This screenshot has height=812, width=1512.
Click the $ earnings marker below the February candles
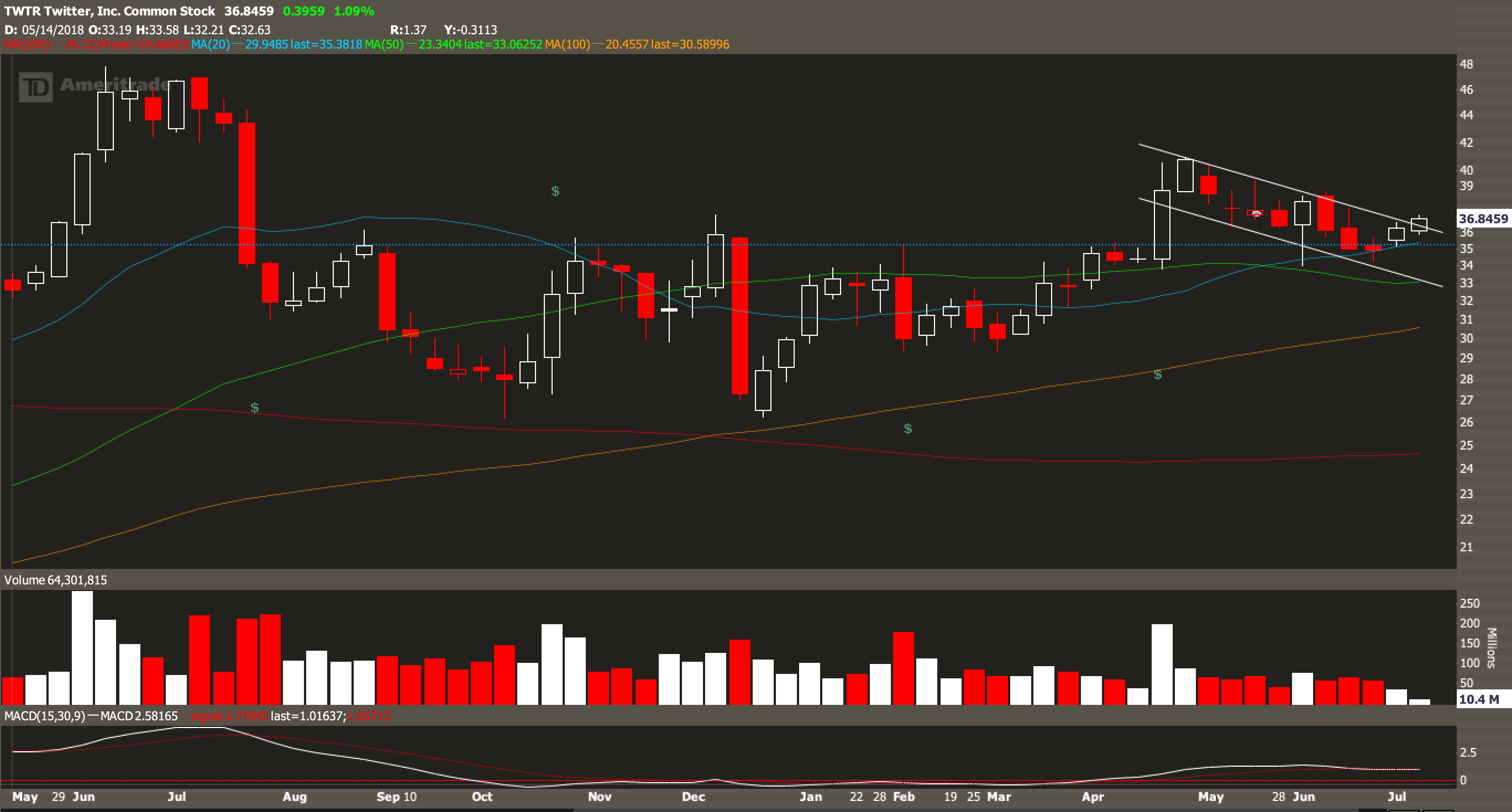coord(908,429)
